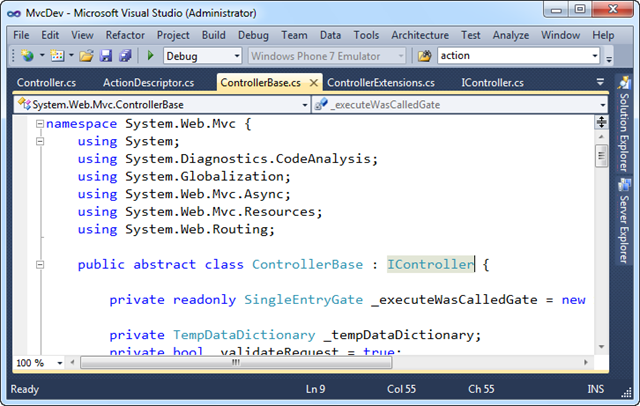
Task: Click the Find in Files icon
Action: (x=424, y=55)
